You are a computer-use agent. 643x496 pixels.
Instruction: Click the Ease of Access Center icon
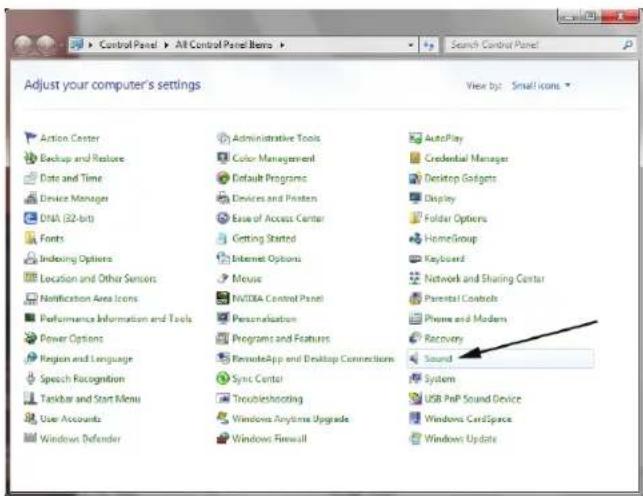[223, 218]
